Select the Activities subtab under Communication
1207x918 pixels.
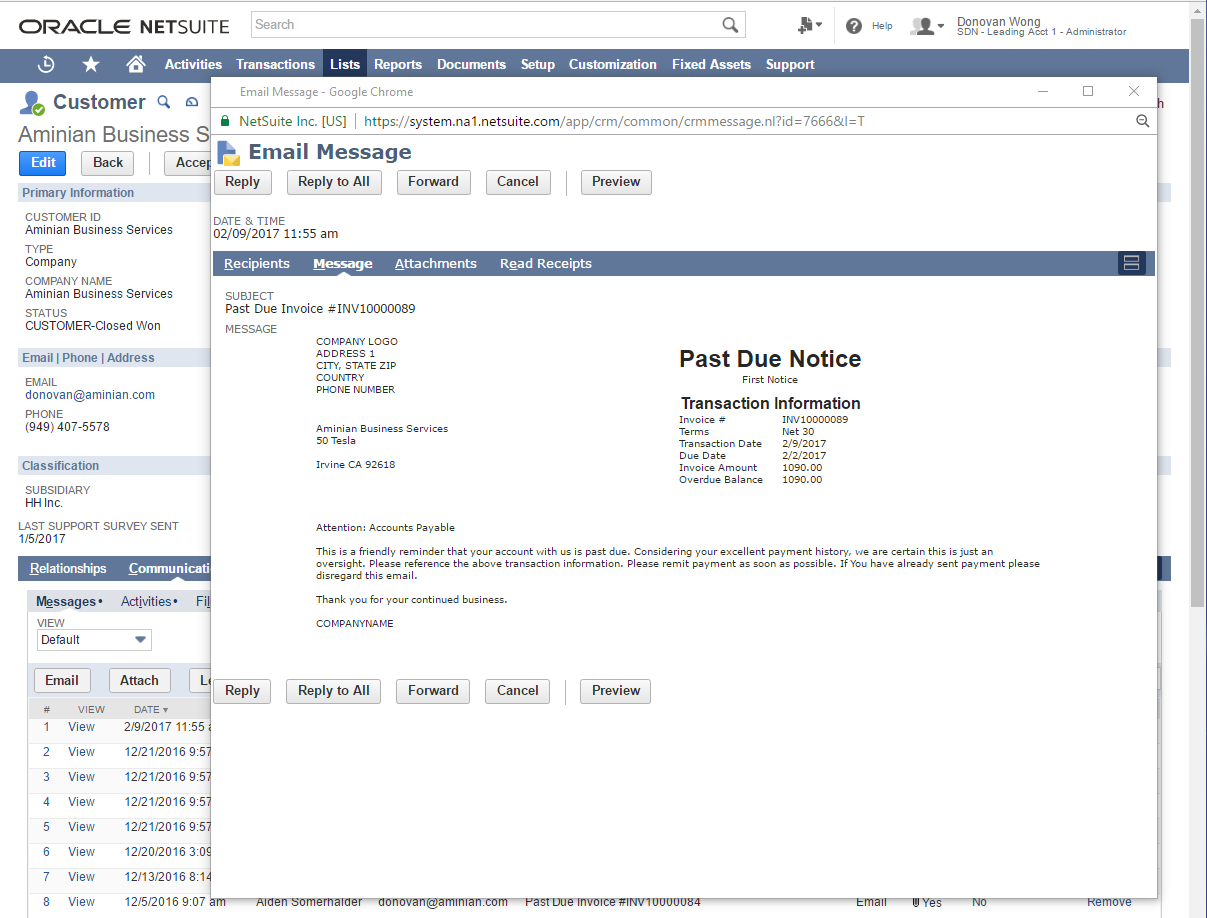(x=149, y=602)
